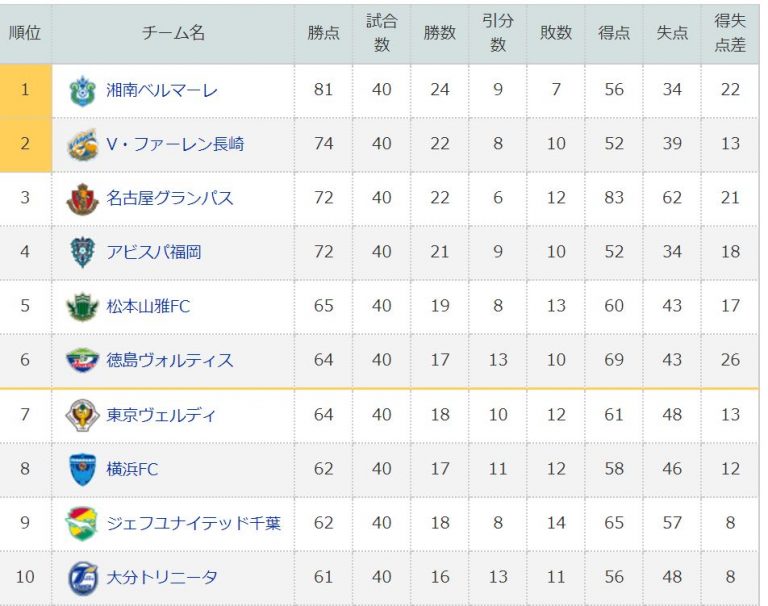This screenshot has width=768, height=606.
Task: Click the Tokushima Vortis team logo
Action: tap(81, 361)
